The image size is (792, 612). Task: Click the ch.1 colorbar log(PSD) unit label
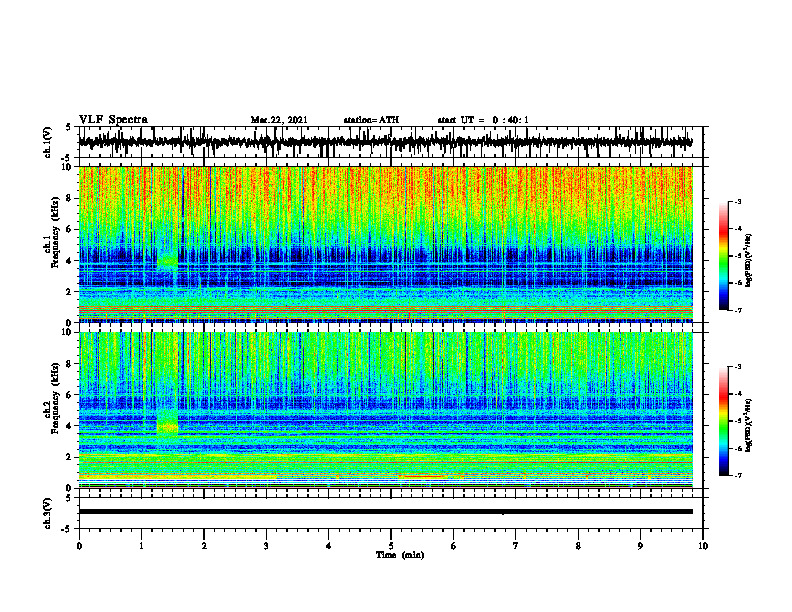coord(749,260)
